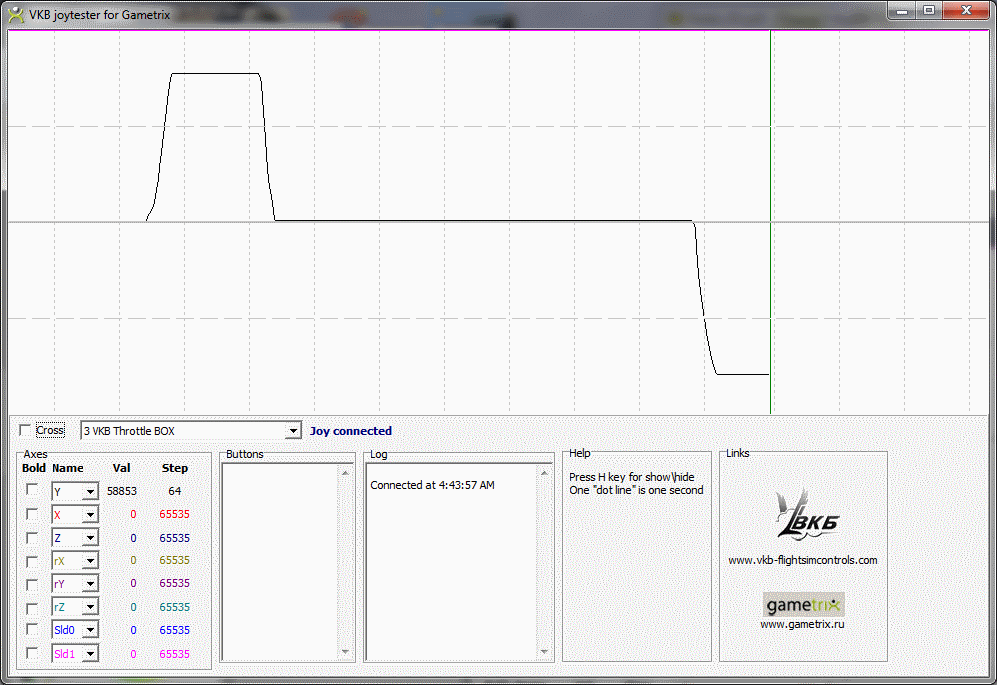Open the Sld0 axis name dropdown
This screenshot has width=997, height=685.
(90, 630)
